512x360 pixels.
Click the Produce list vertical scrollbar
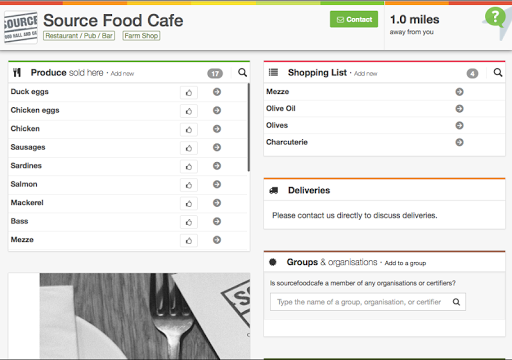tap(248, 127)
